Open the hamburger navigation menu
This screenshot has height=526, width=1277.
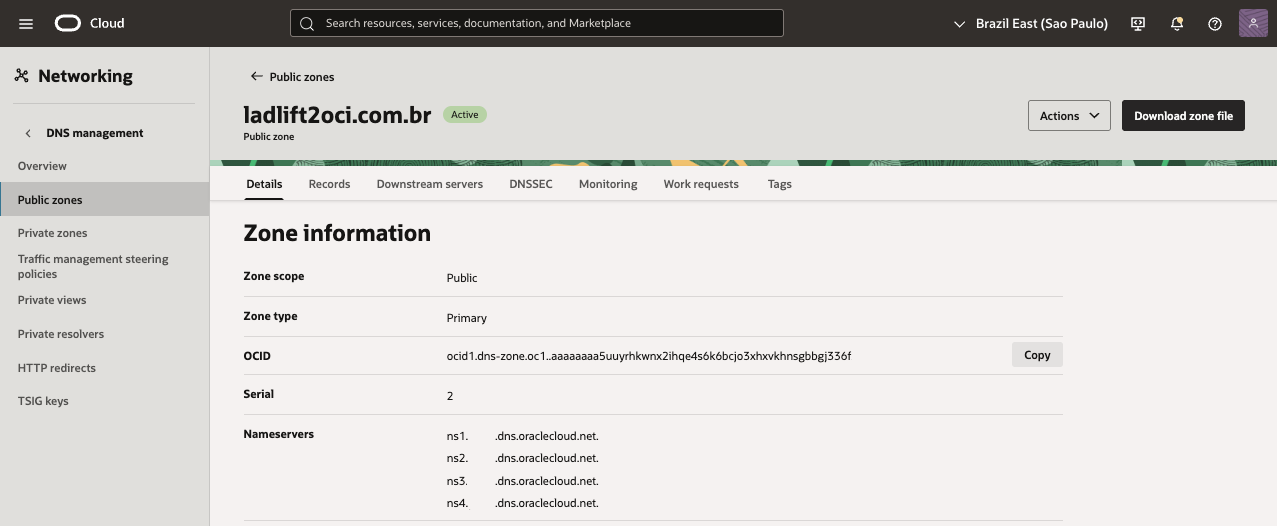[x=26, y=23]
